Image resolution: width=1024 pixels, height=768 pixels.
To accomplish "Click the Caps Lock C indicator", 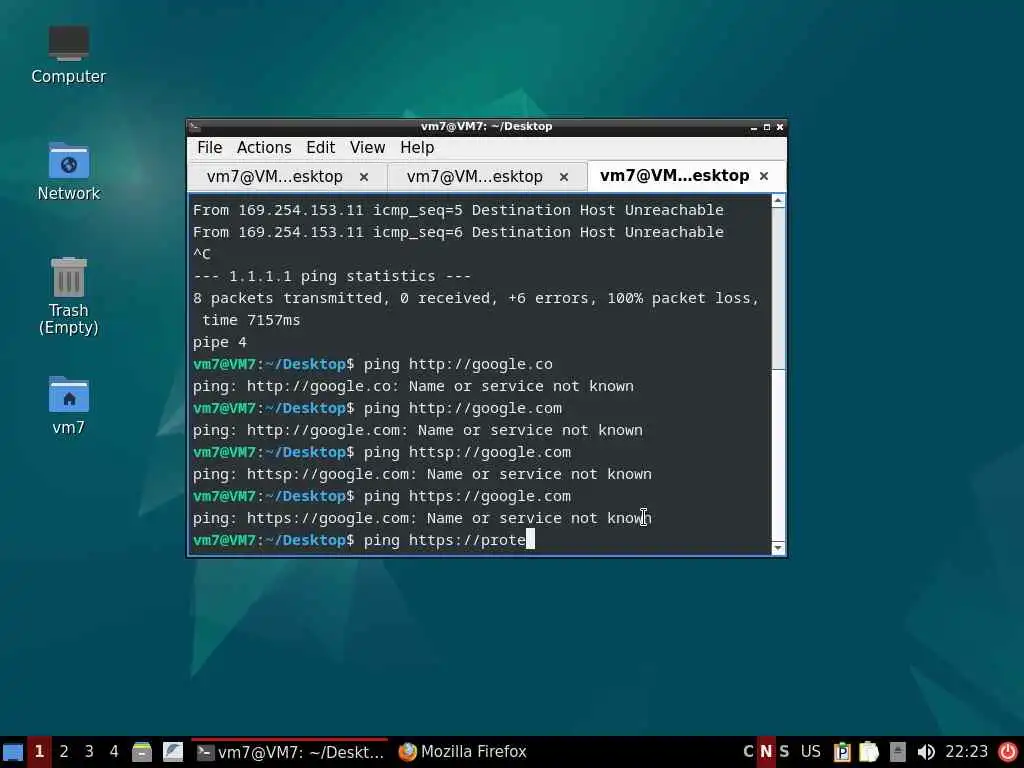I will pyautogui.click(x=748, y=752).
